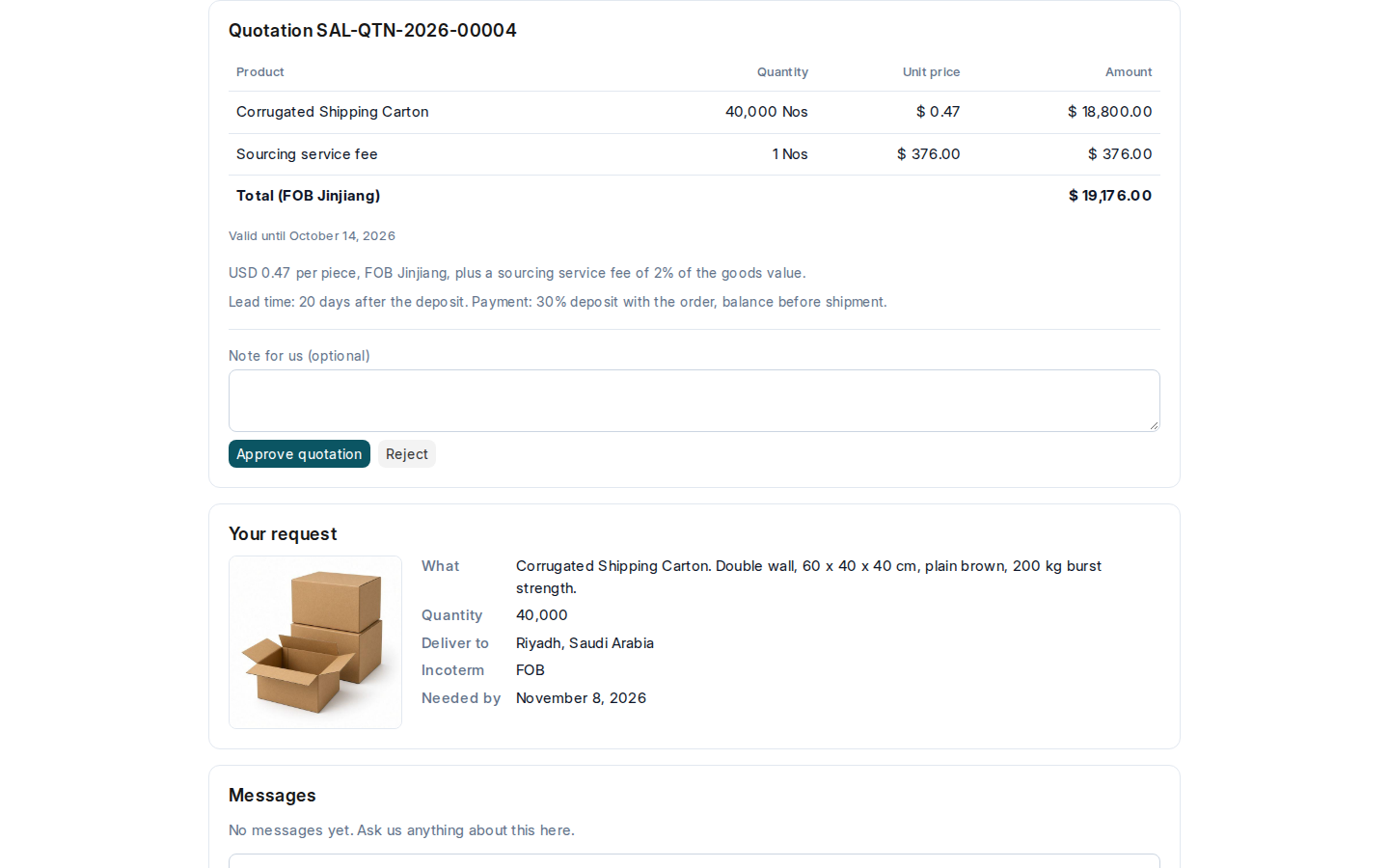The image size is (1389, 868).
Task: Select the Corrugated Shipping Carton row
Action: point(694,112)
